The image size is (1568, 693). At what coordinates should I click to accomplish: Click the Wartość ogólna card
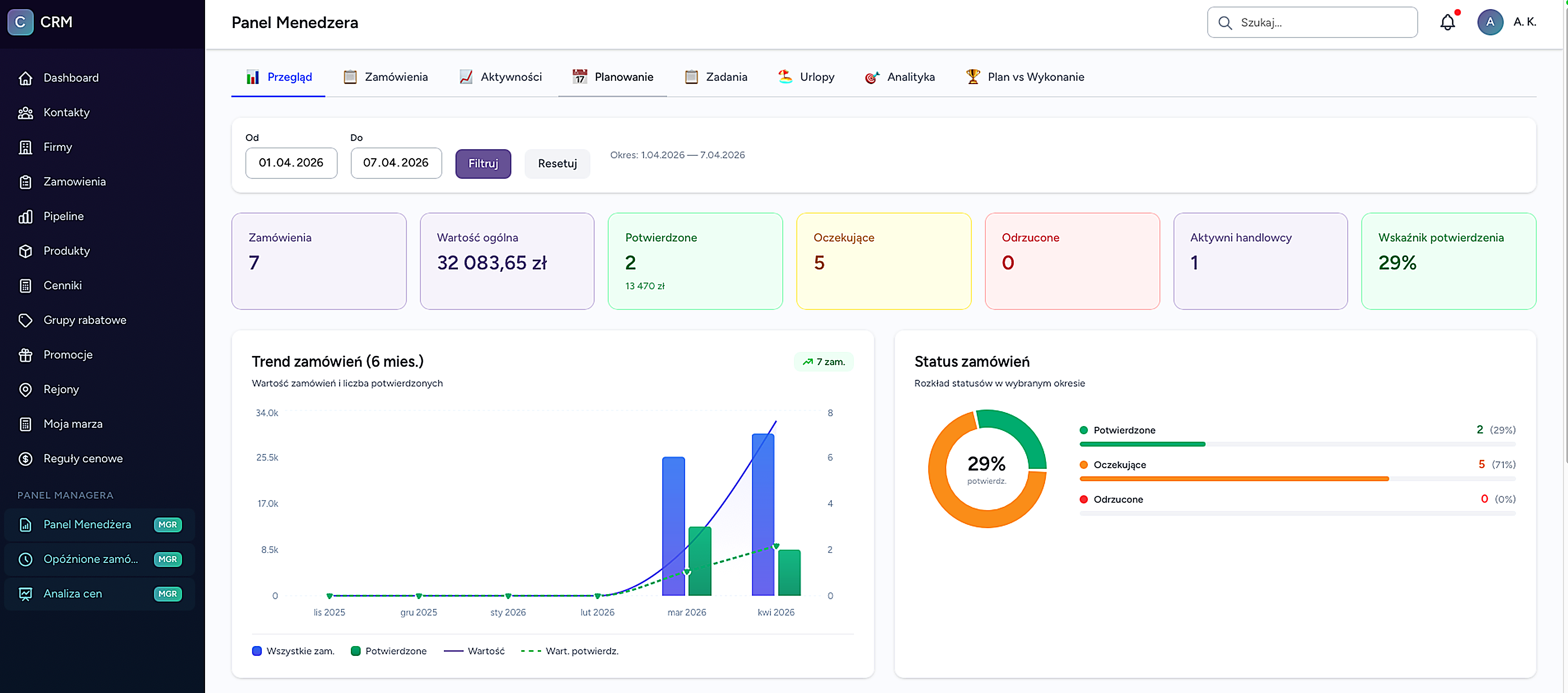click(507, 261)
